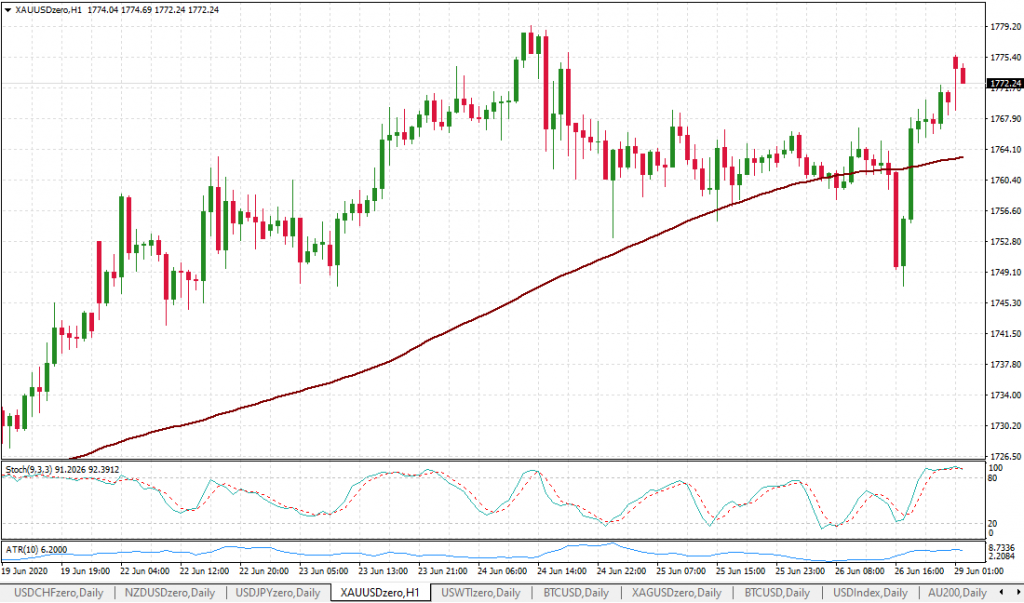Click the 1760.40 level on price scale
The height and width of the screenshot is (603, 1024).
[x=1003, y=181]
